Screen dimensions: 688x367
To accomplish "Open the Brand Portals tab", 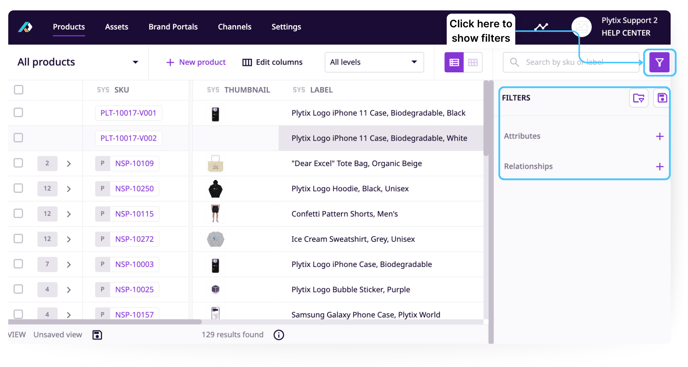I will [173, 27].
